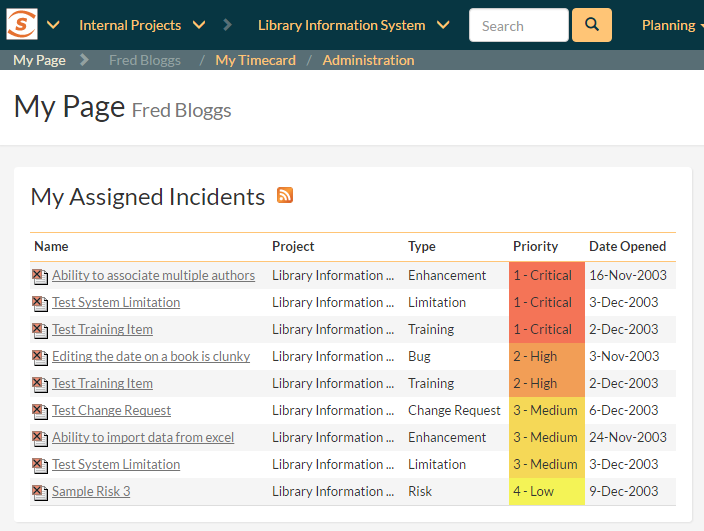
Task: Open the Administration link
Action: 368,60
